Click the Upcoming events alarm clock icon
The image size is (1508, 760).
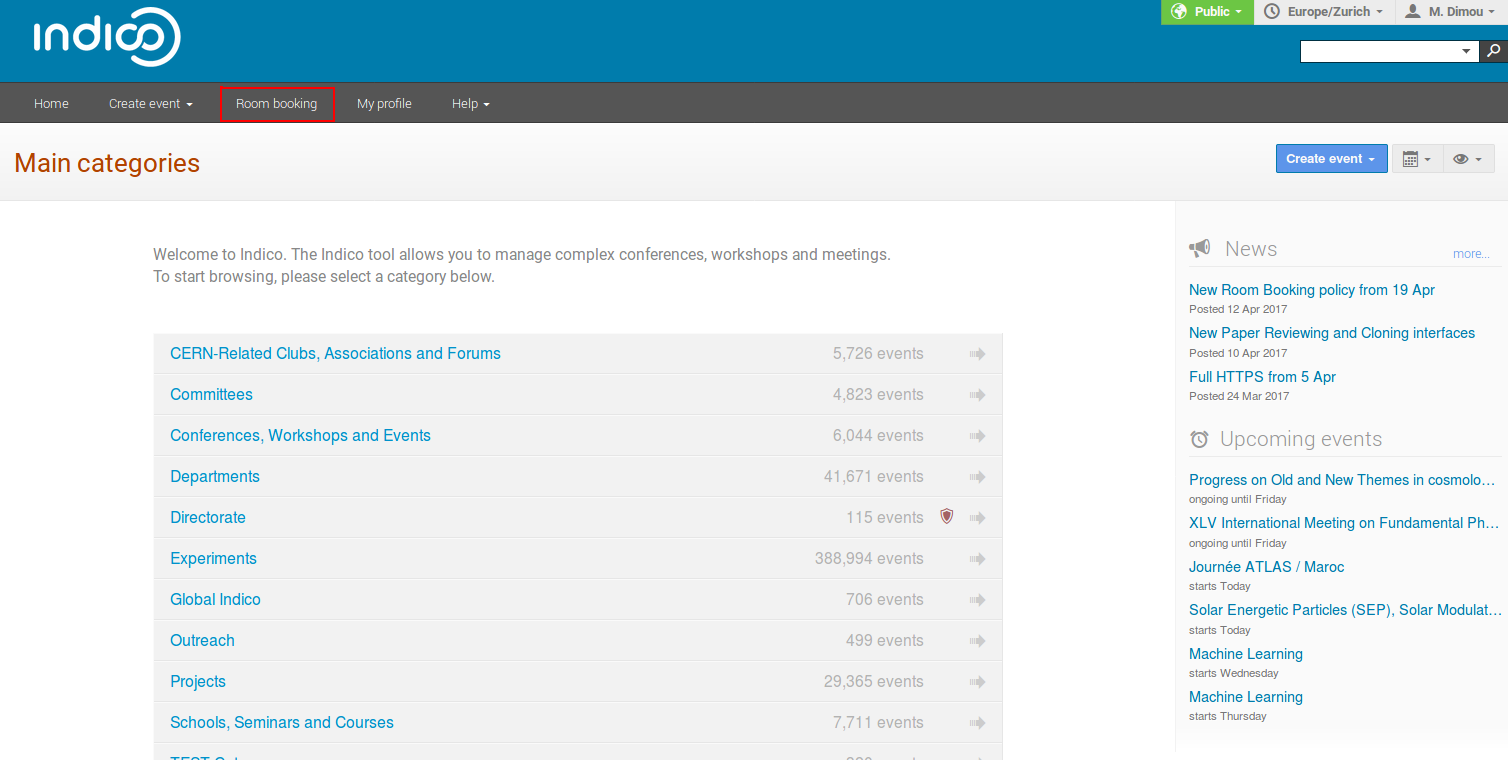(x=1199, y=439)
